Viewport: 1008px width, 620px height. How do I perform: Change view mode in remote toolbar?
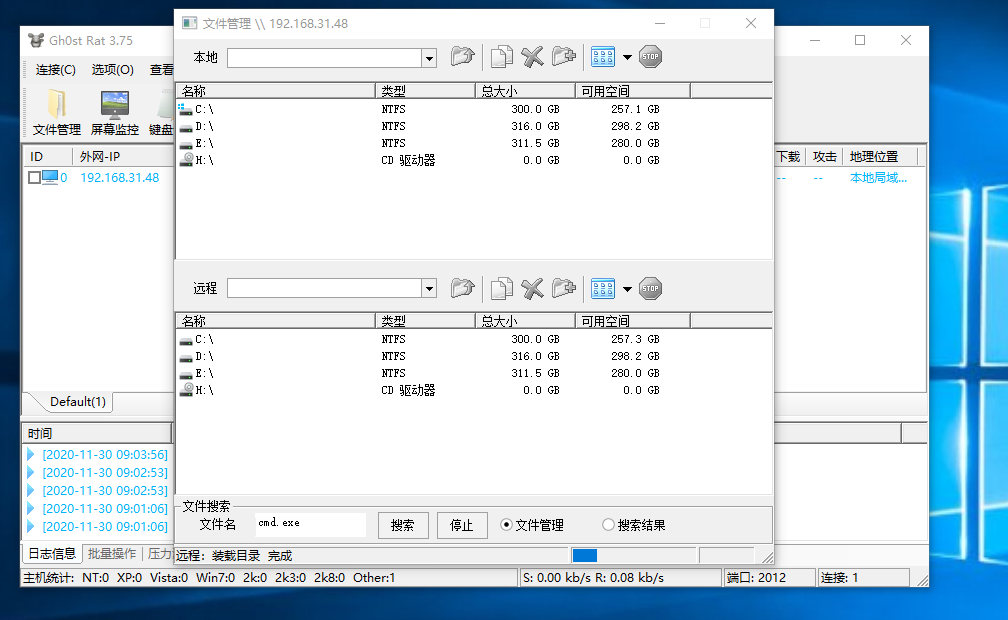[x=602, y=288]
